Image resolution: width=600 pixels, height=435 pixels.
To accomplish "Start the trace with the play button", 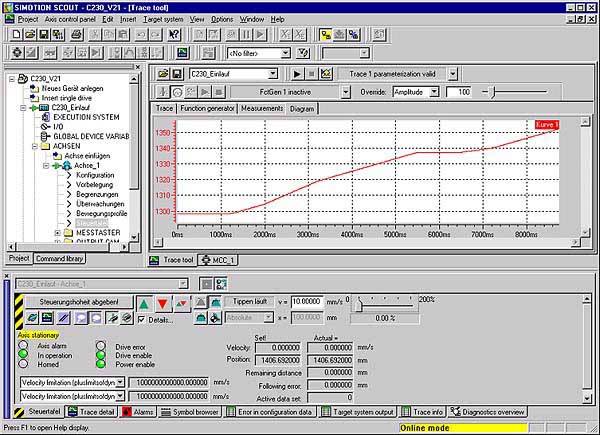I will point(296,74).
